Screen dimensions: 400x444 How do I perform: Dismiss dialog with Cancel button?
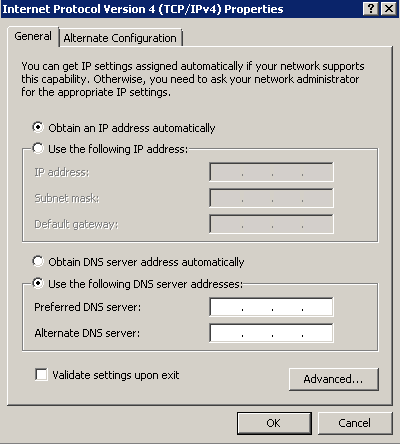pos(355,423)
